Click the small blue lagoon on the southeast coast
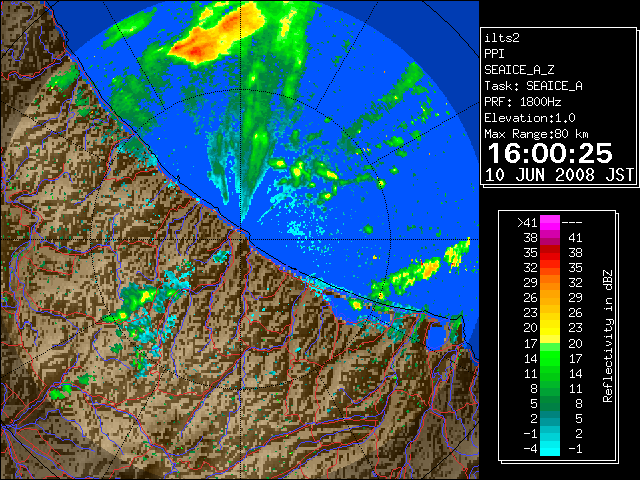640x480 pixels. click(x=436, y=338)
